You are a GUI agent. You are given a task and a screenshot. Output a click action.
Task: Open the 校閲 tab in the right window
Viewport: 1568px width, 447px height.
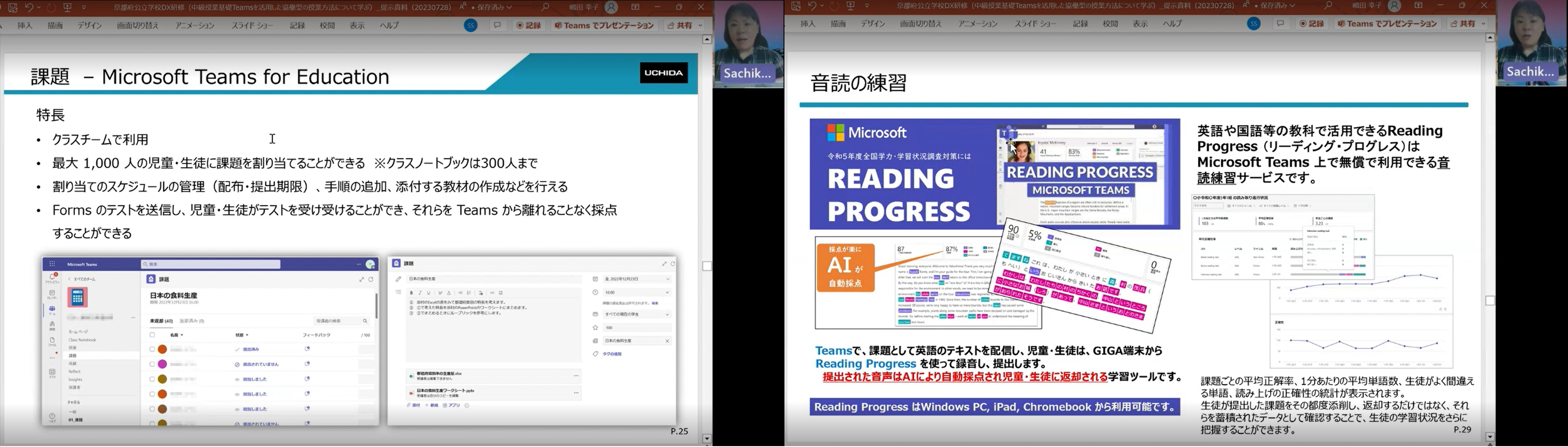click(x=1111, y=24)
